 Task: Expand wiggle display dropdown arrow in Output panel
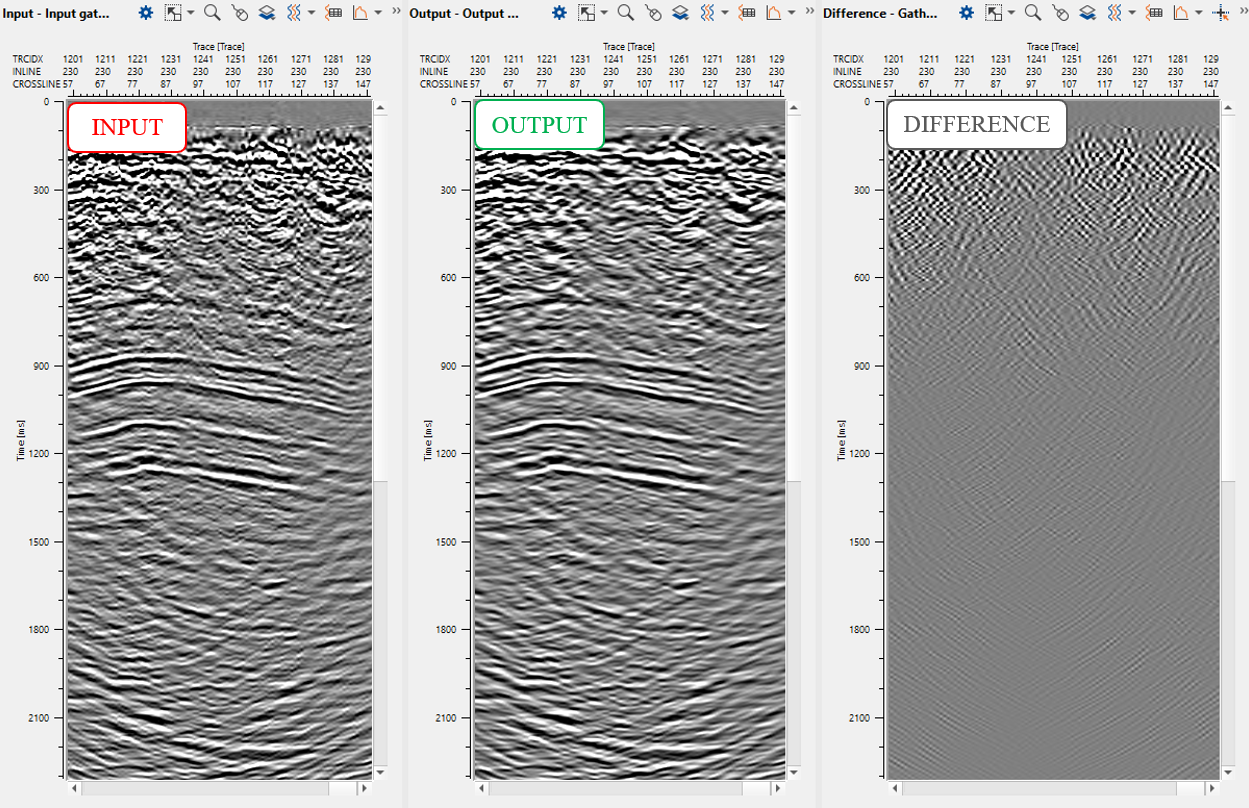click(x=725, y=13)
